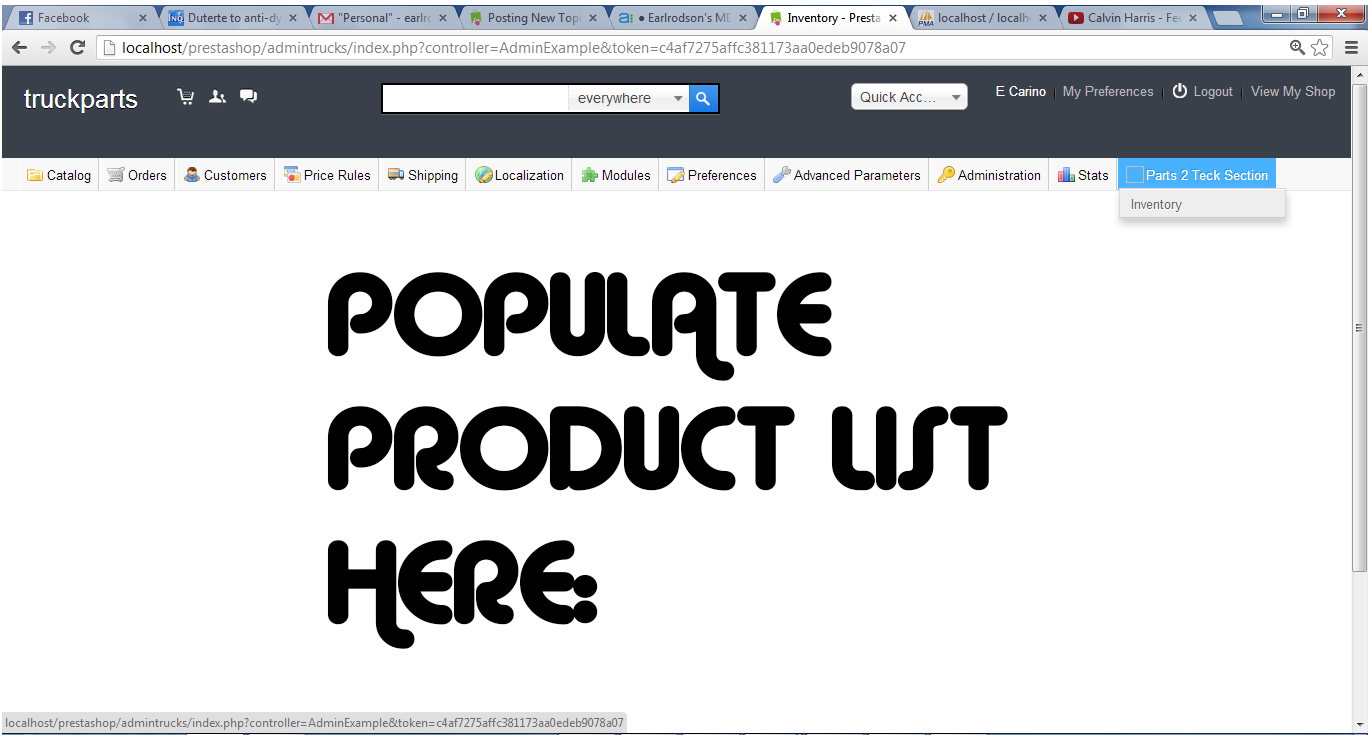Click the back arrow in Chrome
This screenshot has width=1370, height=735.
20,48
